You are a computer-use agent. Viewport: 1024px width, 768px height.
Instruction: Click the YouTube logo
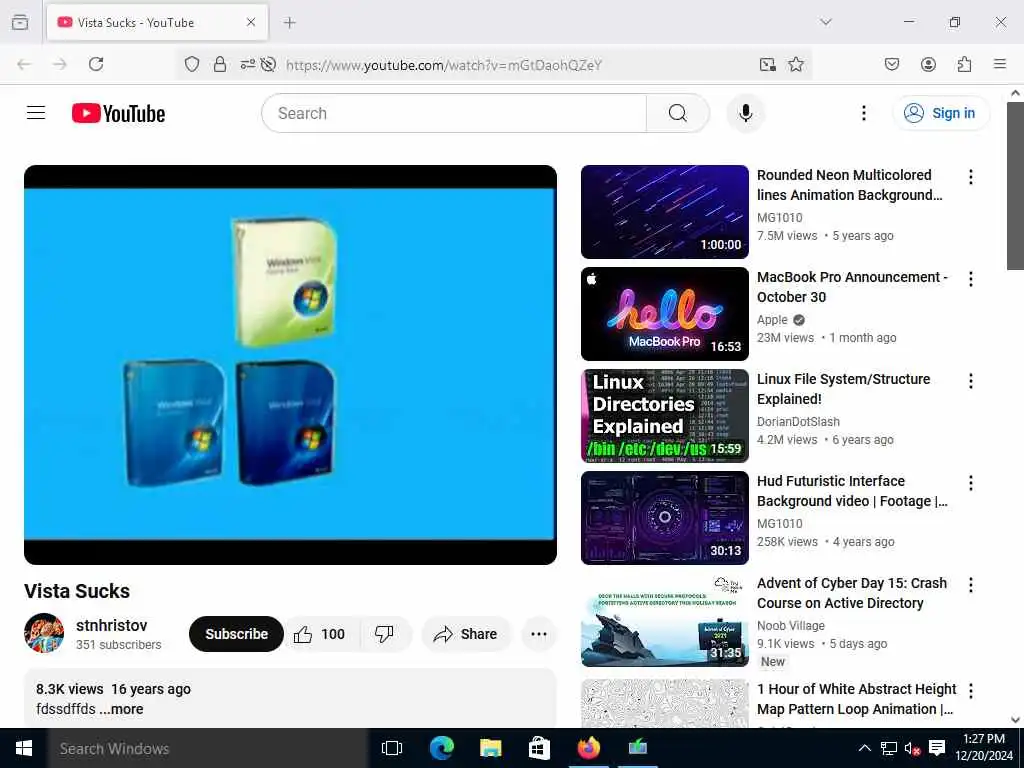118,114
